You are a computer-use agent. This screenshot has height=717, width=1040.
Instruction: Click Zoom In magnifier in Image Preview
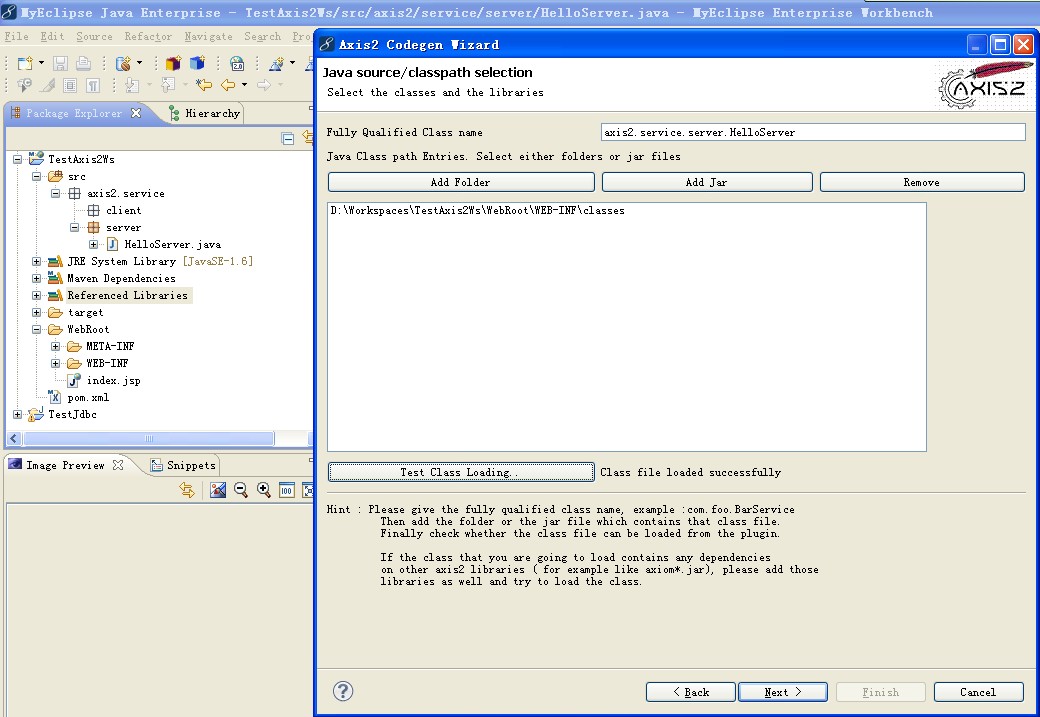(263, 490)
